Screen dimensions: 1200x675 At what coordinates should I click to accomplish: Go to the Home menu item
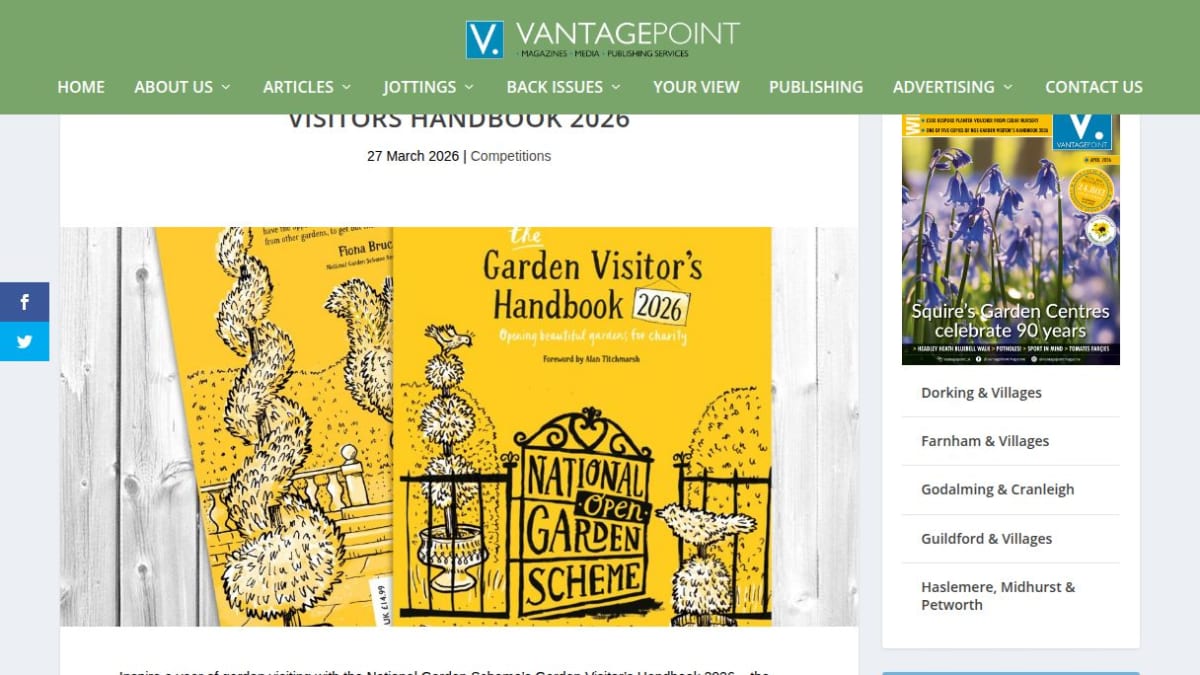[81, 87]
